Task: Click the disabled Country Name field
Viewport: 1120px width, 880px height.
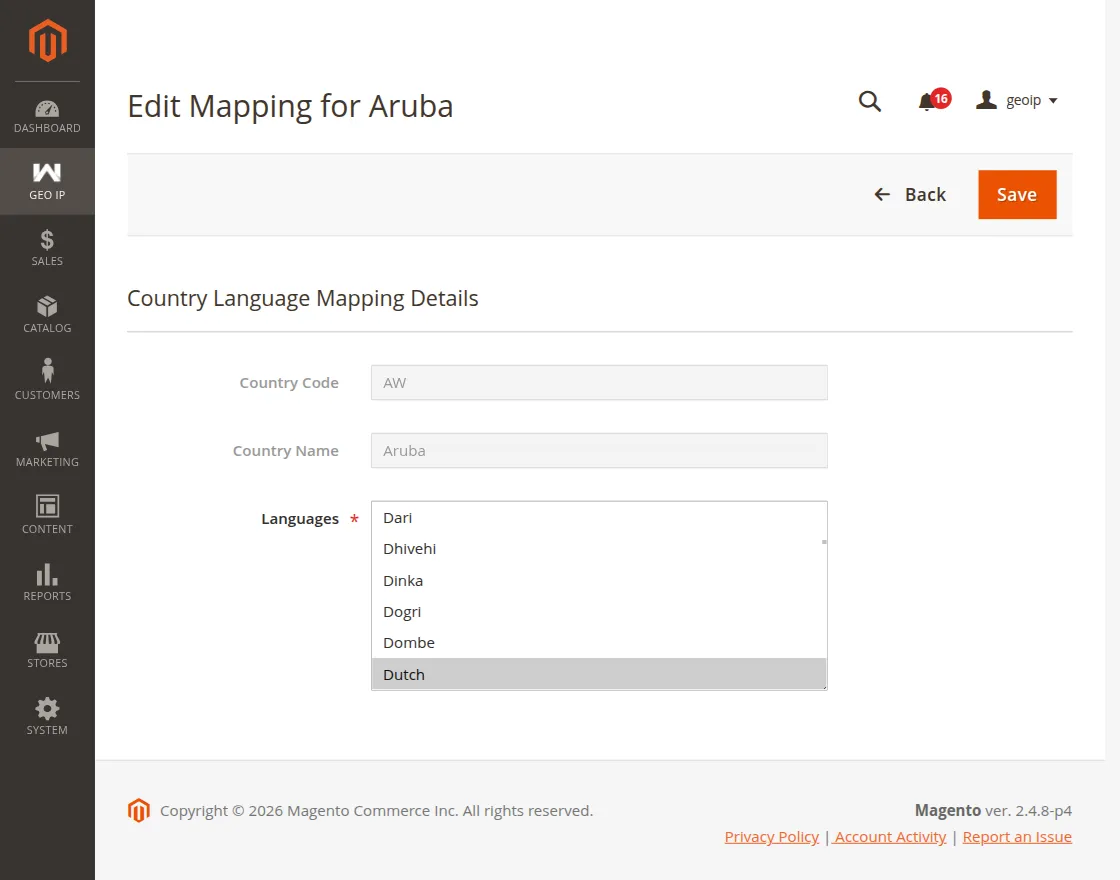Action: point(599,451)
